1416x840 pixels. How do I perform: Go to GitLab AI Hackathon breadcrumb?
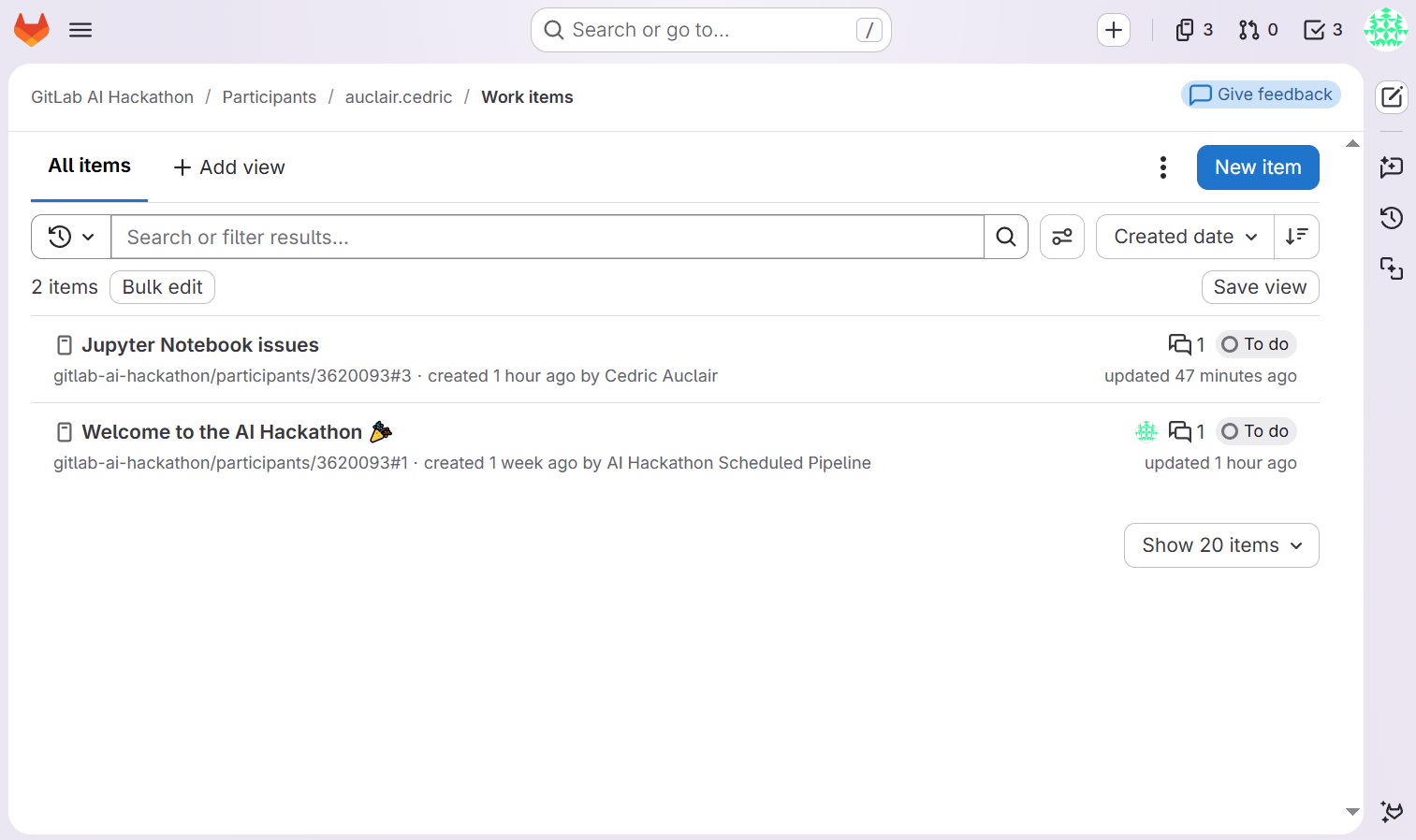112,97
